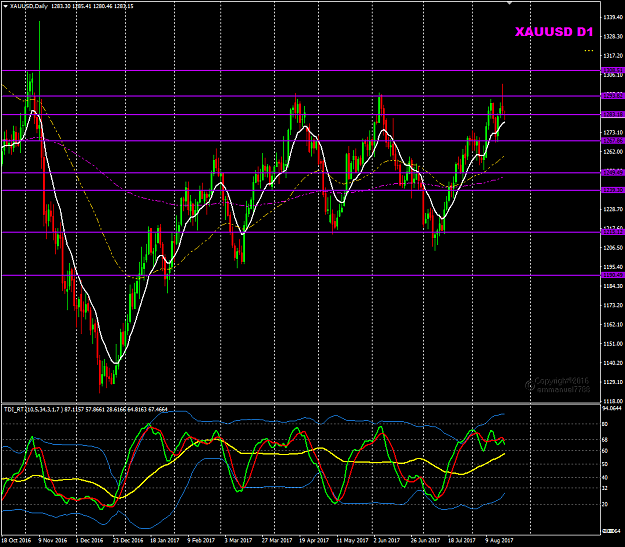625x547 pixels.
Task: Click the 1195.40 price scale value
Action: pos(613,267)
